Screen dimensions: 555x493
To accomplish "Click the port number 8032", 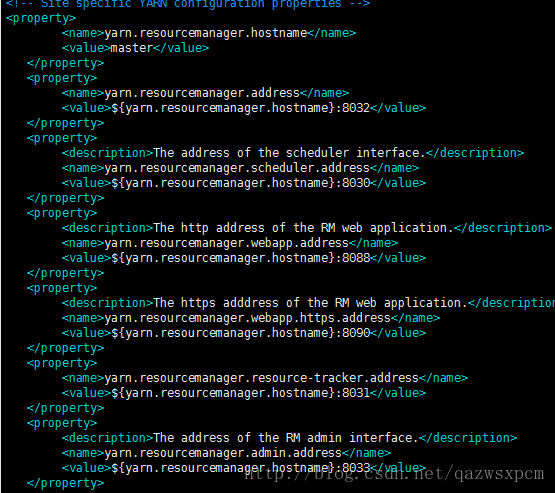I will pos(356,108).
